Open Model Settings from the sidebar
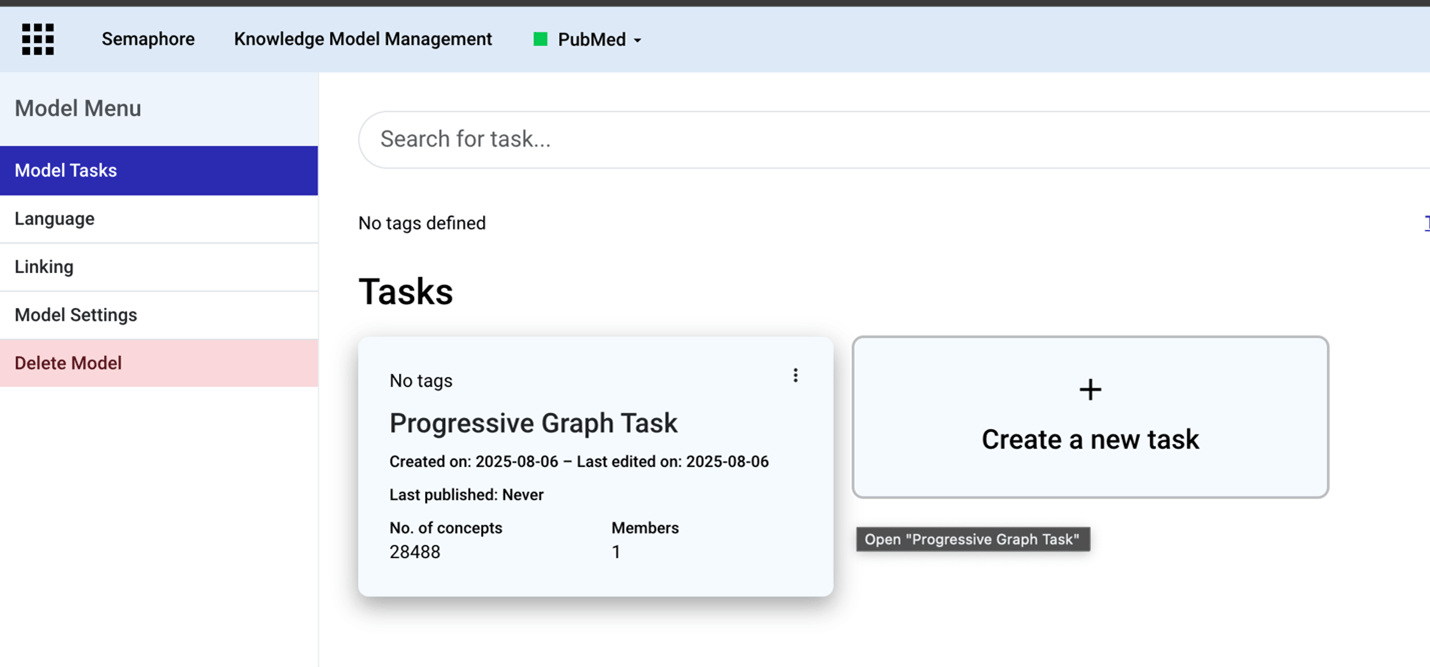The image size is (1430, 667). click(75, 314)
